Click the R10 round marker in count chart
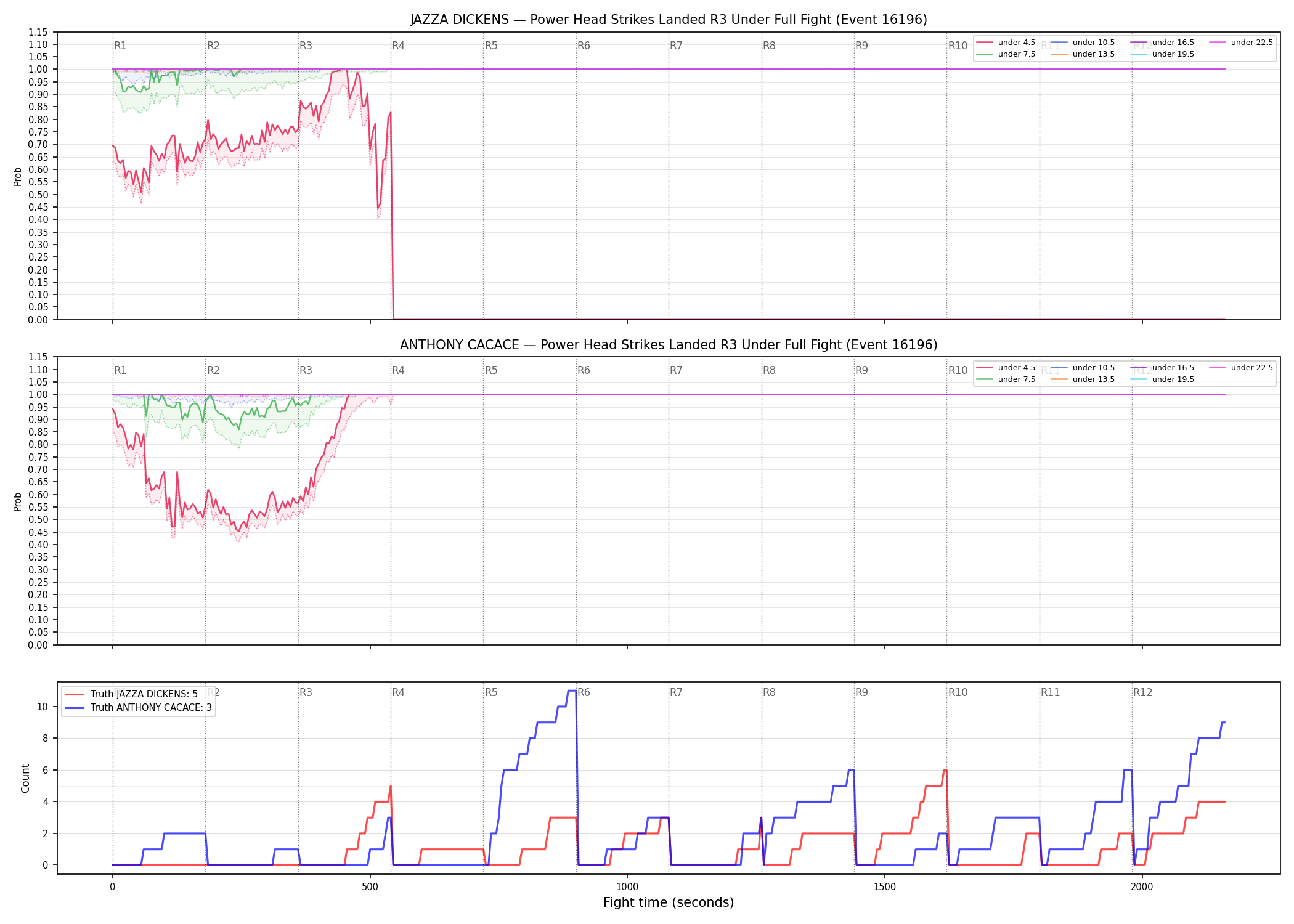 958,692
